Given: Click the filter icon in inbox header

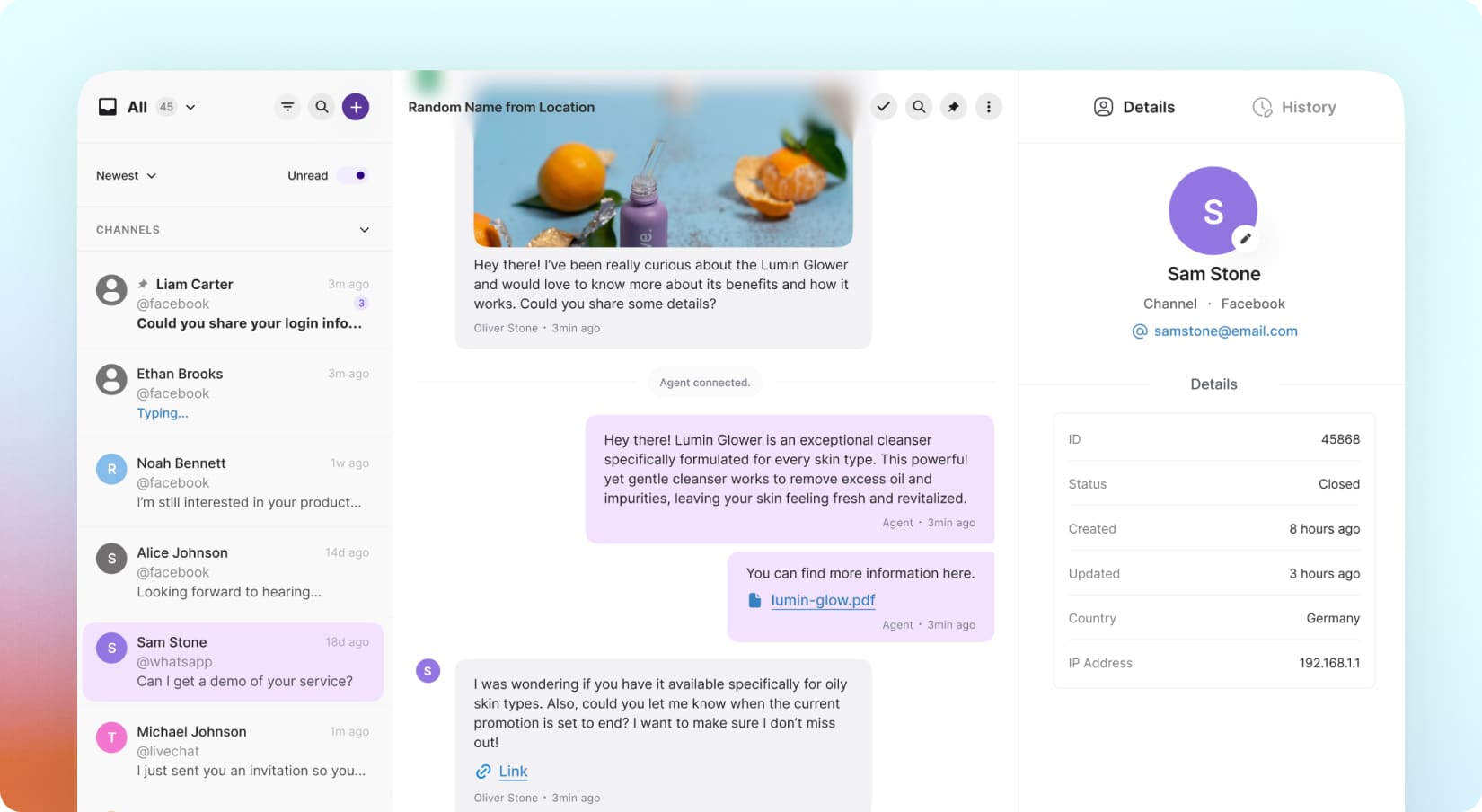Looking at the screenshot, I should pos(287,107).
